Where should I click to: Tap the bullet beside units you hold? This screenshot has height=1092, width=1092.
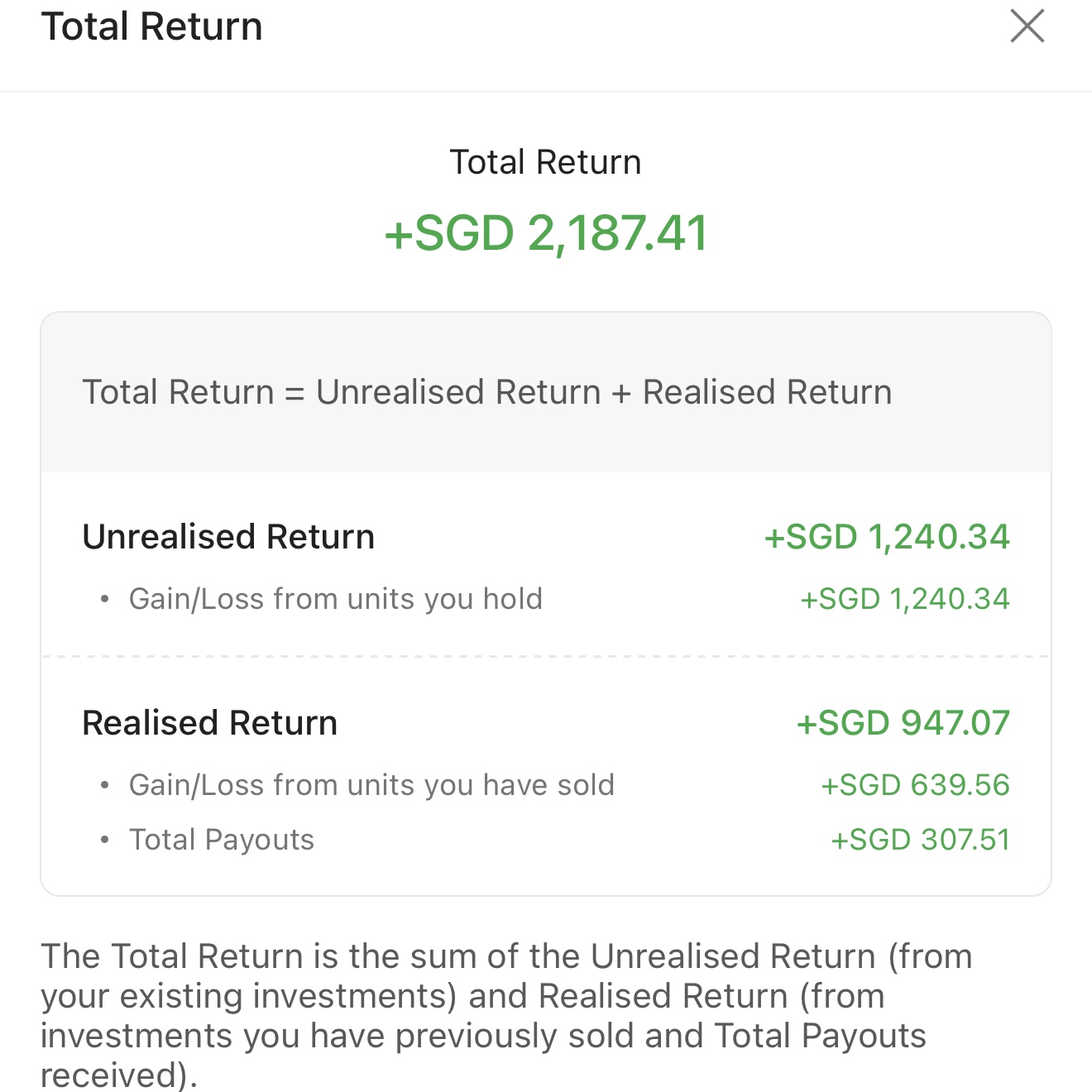click(104, 600)
